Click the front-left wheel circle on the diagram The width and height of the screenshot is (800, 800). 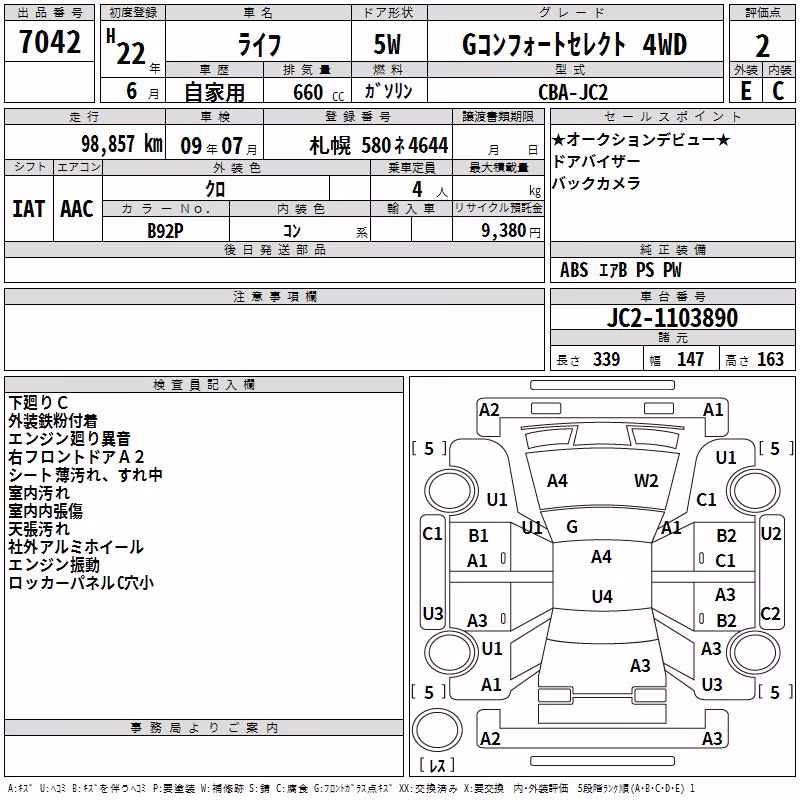450,492
